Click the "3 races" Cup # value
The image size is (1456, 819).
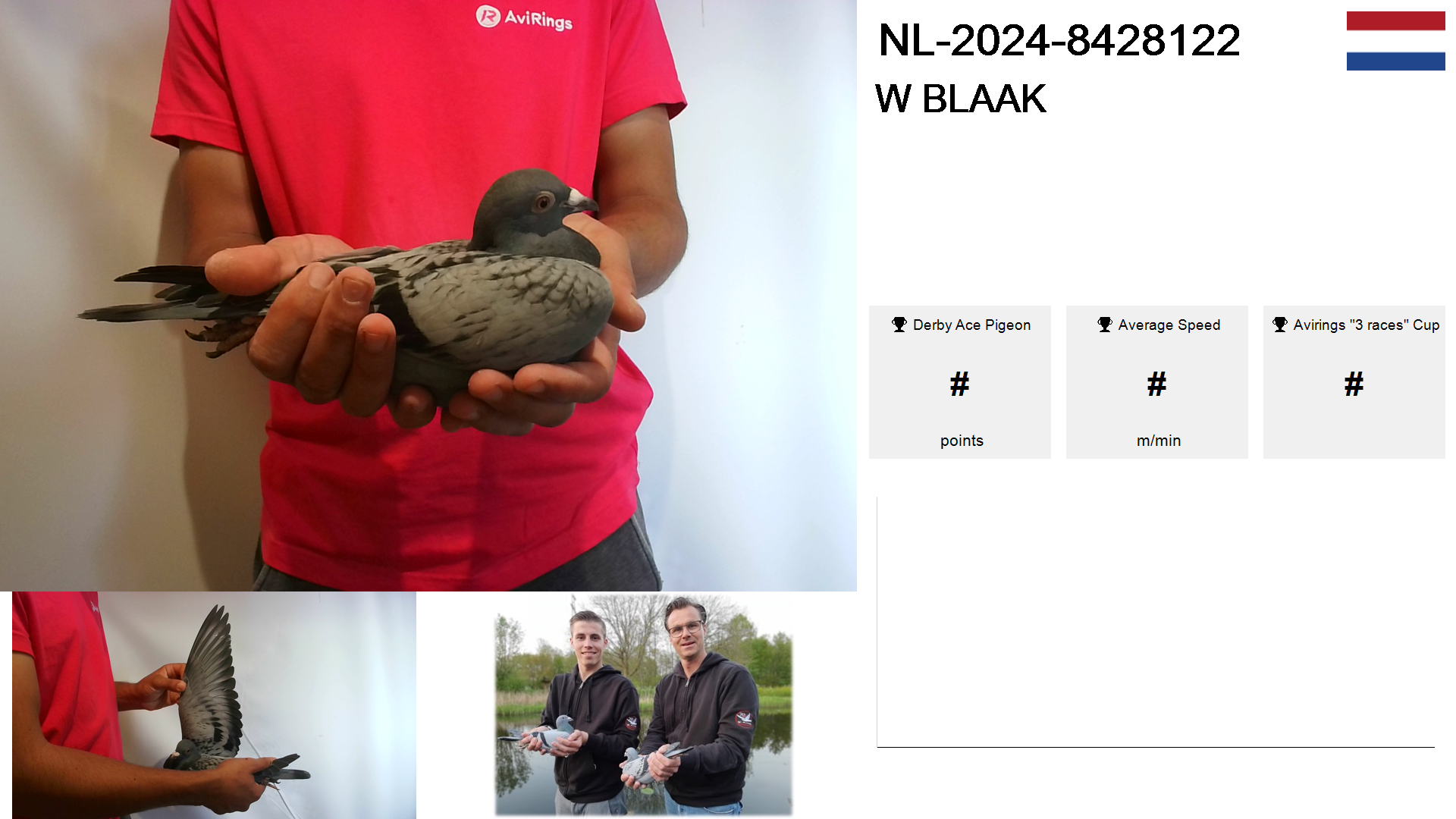(x=1354, y=384)
